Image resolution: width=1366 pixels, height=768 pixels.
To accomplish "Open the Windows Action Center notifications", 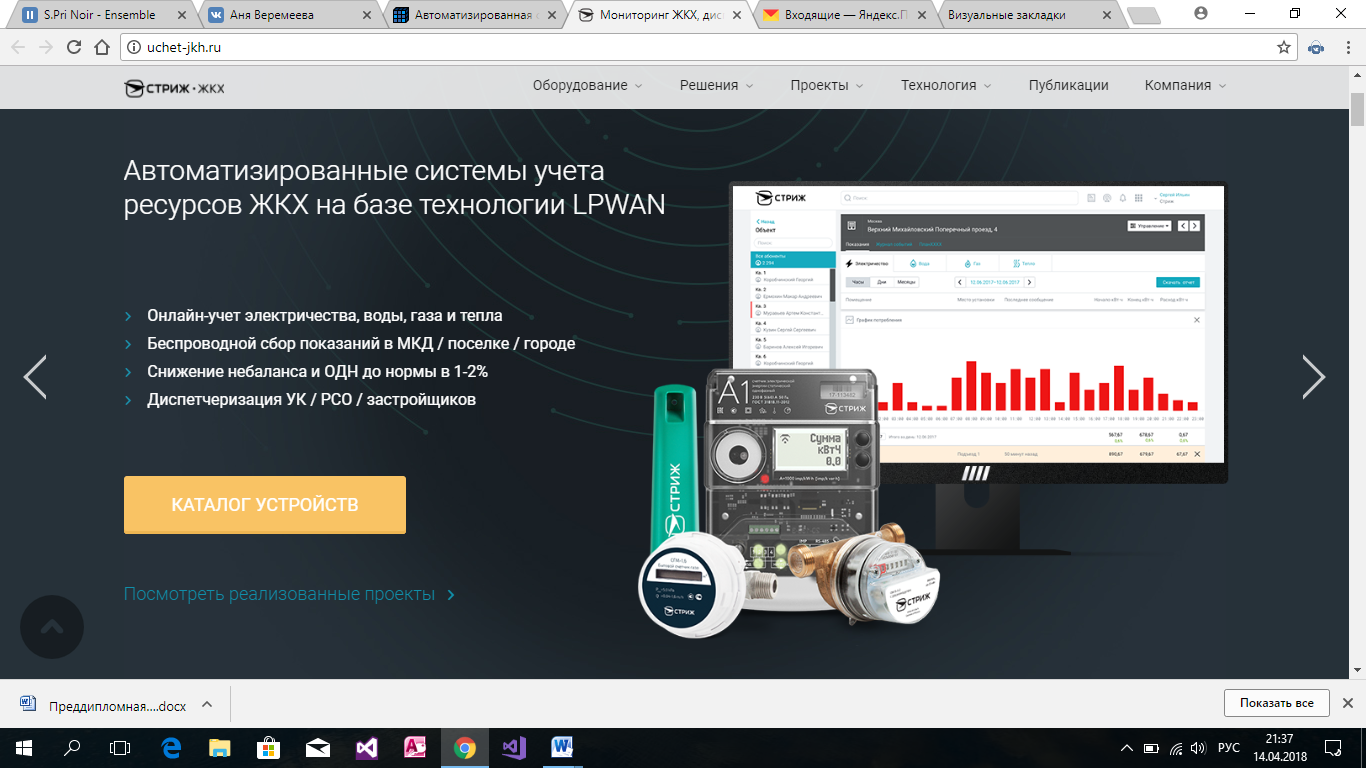I will 1333,748.
